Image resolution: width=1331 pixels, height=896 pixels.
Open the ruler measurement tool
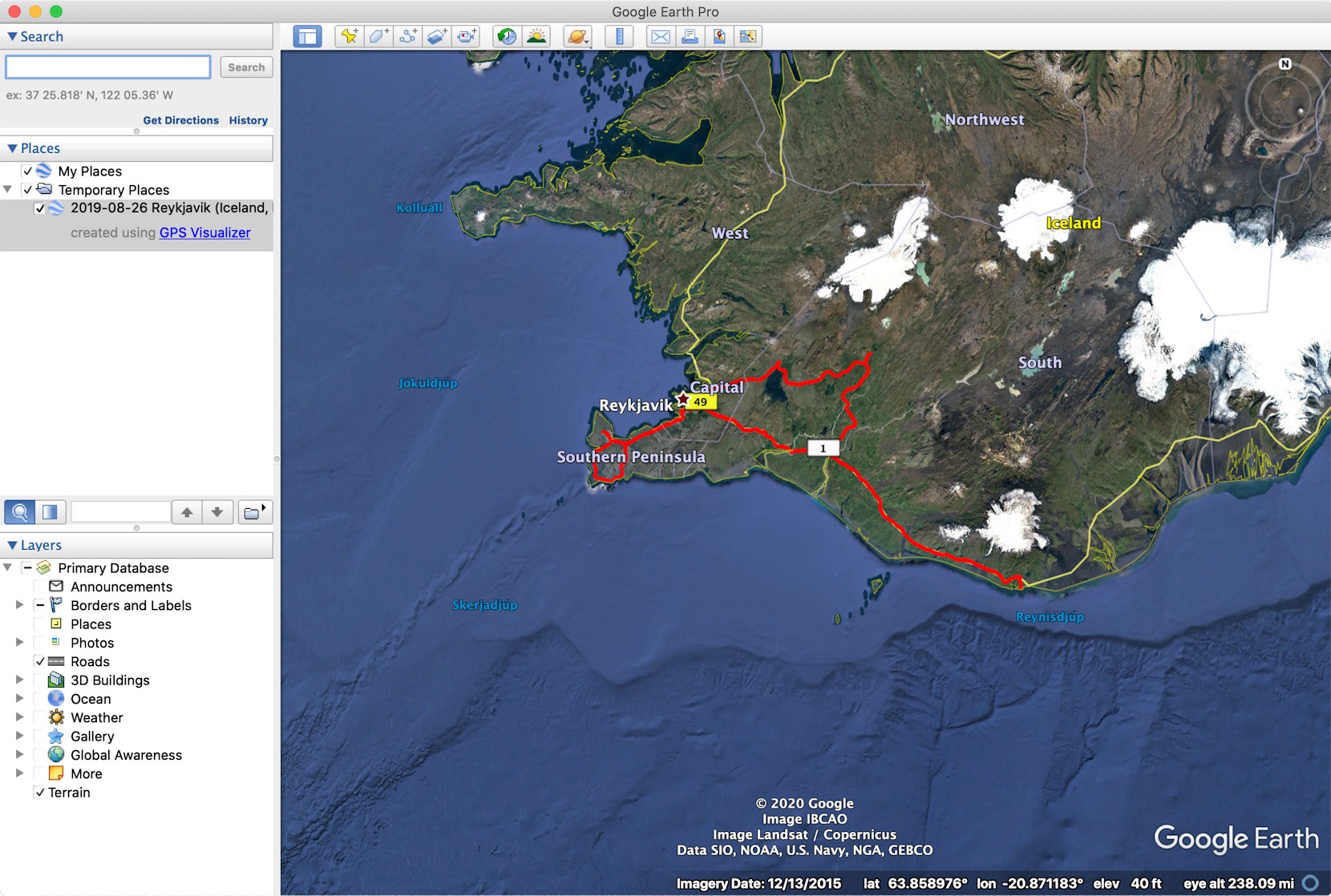(619, 37)
